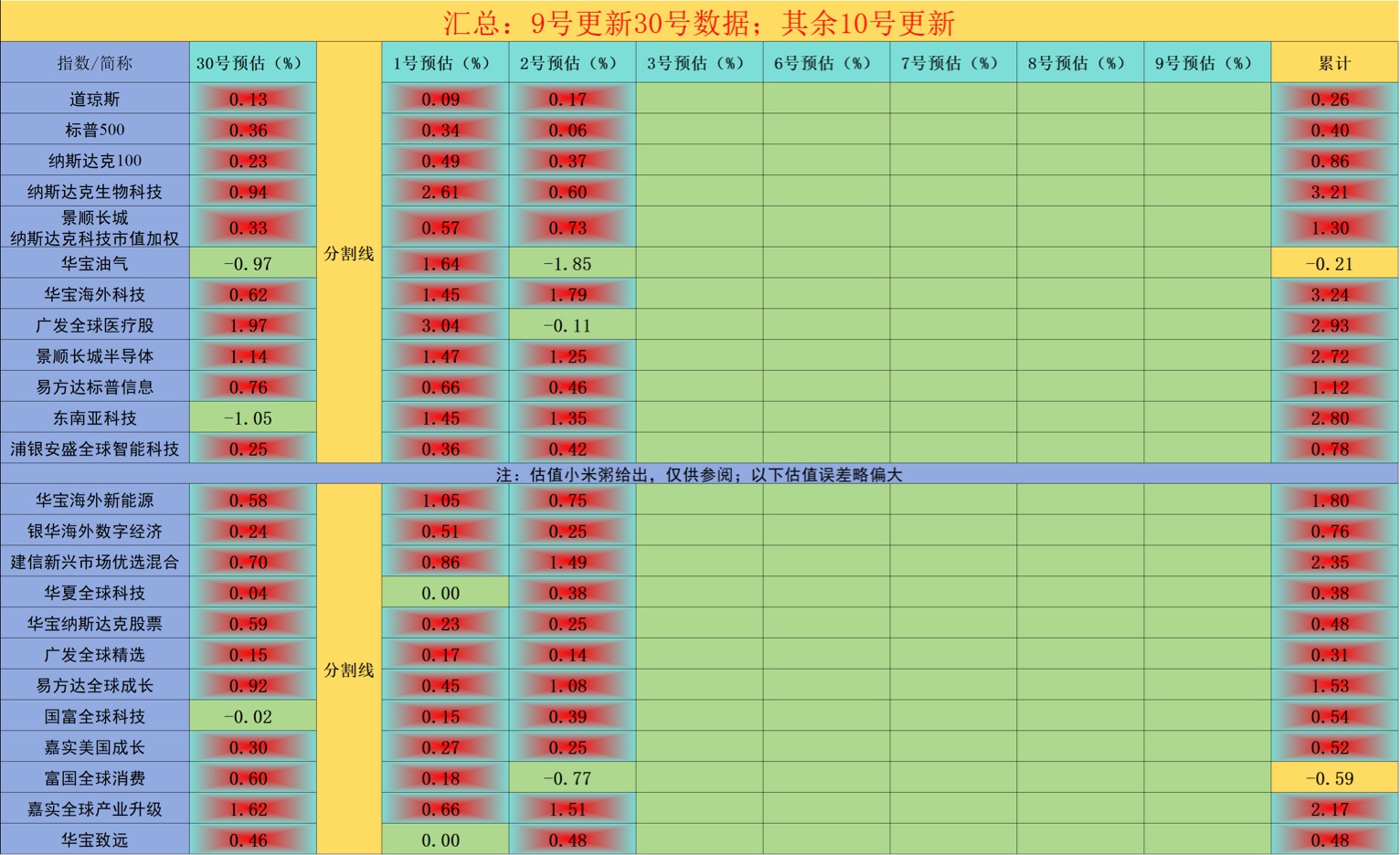Select the "华夏全球科技" row label
The width and height of the screenshot is (1400, 855).
click(x=95, y=593)
